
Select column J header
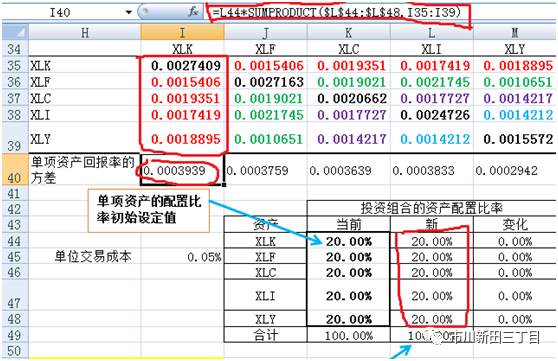(x=265, y=33)
